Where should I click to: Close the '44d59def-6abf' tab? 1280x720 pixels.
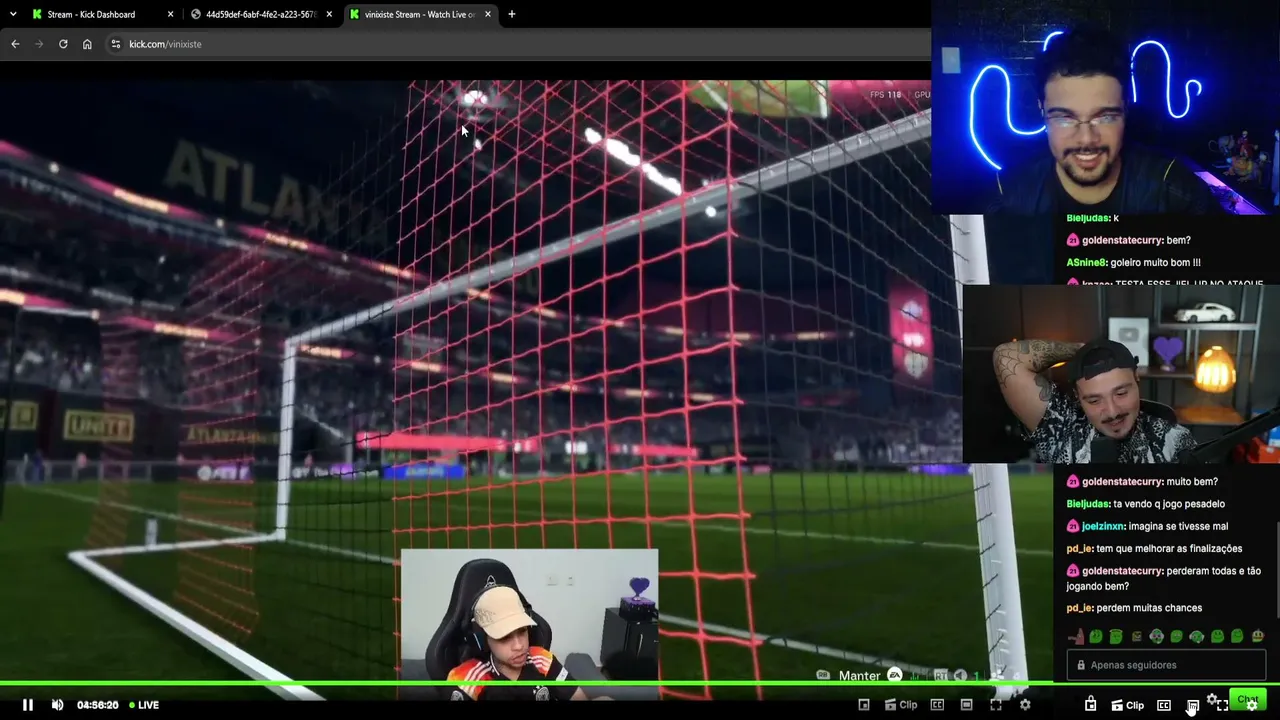pos(329,14)
